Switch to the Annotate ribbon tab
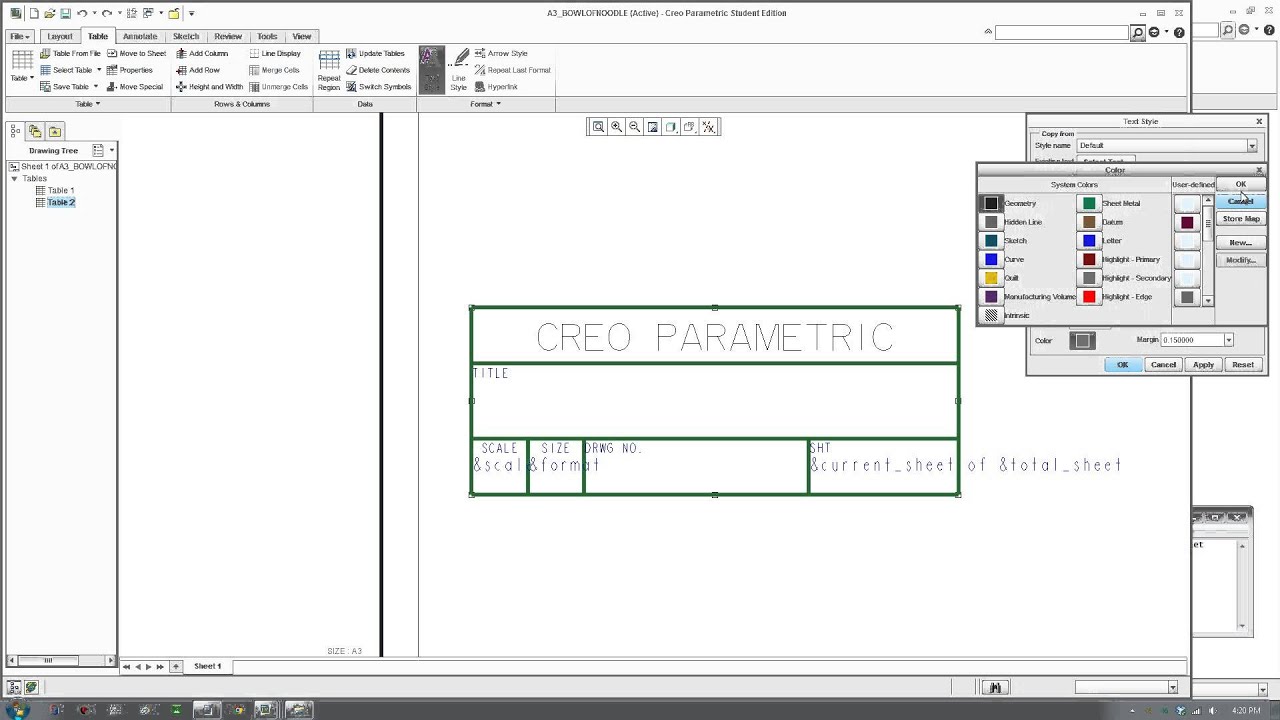The image size is (1280, 720). tap(140, 36)
